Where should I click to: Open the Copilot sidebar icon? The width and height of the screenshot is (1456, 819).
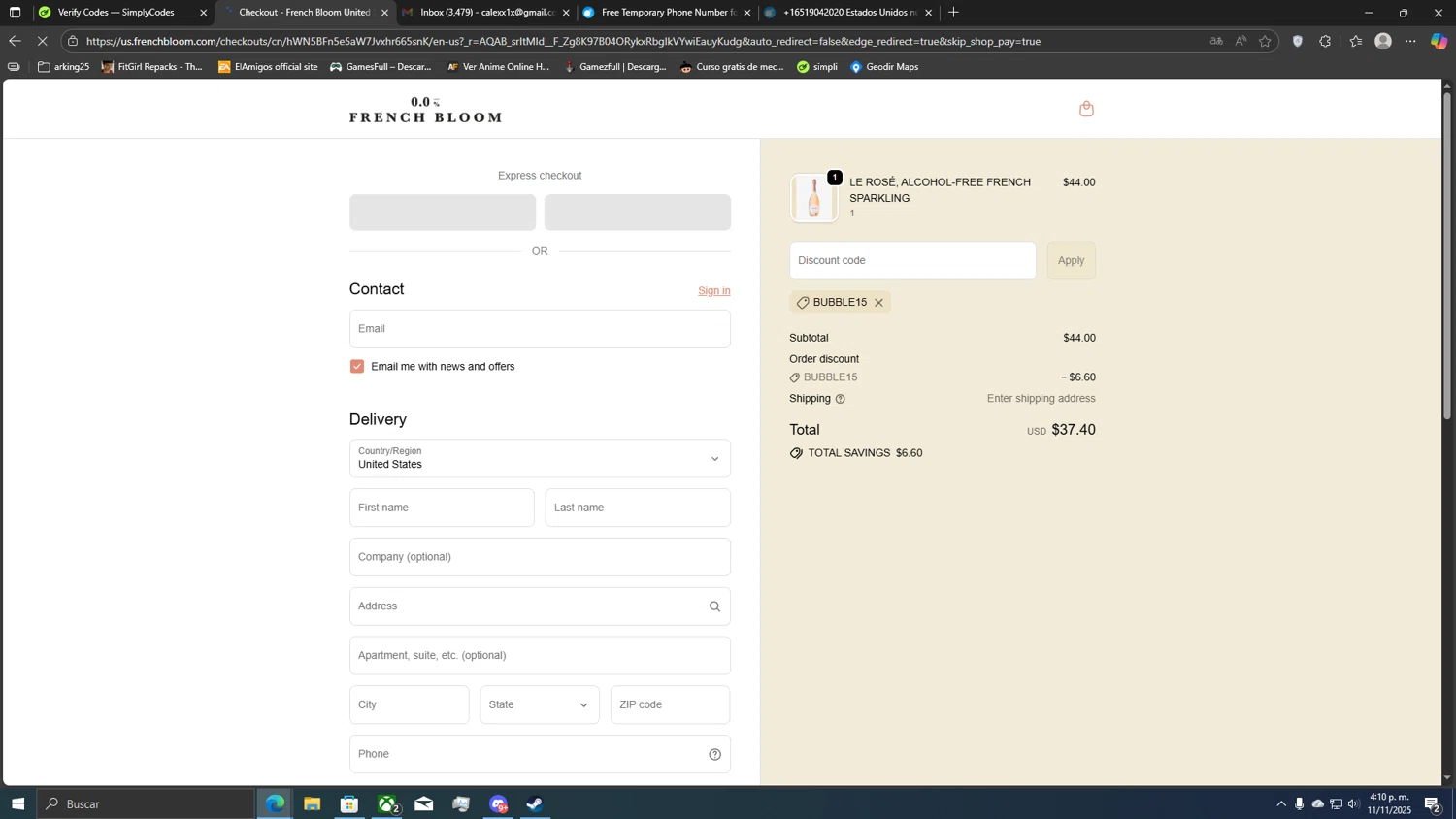point(1439,41)
